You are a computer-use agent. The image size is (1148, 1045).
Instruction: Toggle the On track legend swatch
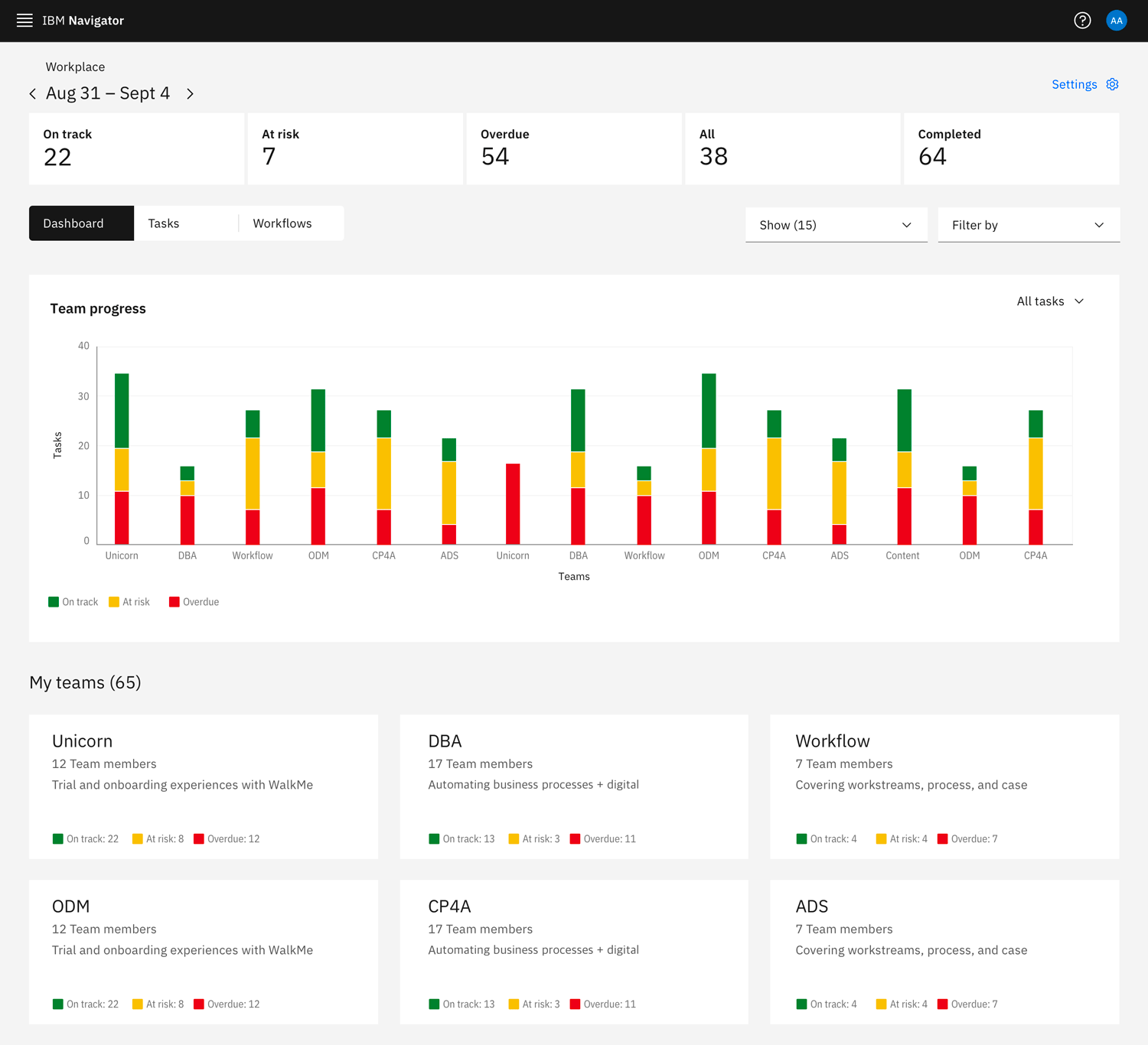[54, 602]
